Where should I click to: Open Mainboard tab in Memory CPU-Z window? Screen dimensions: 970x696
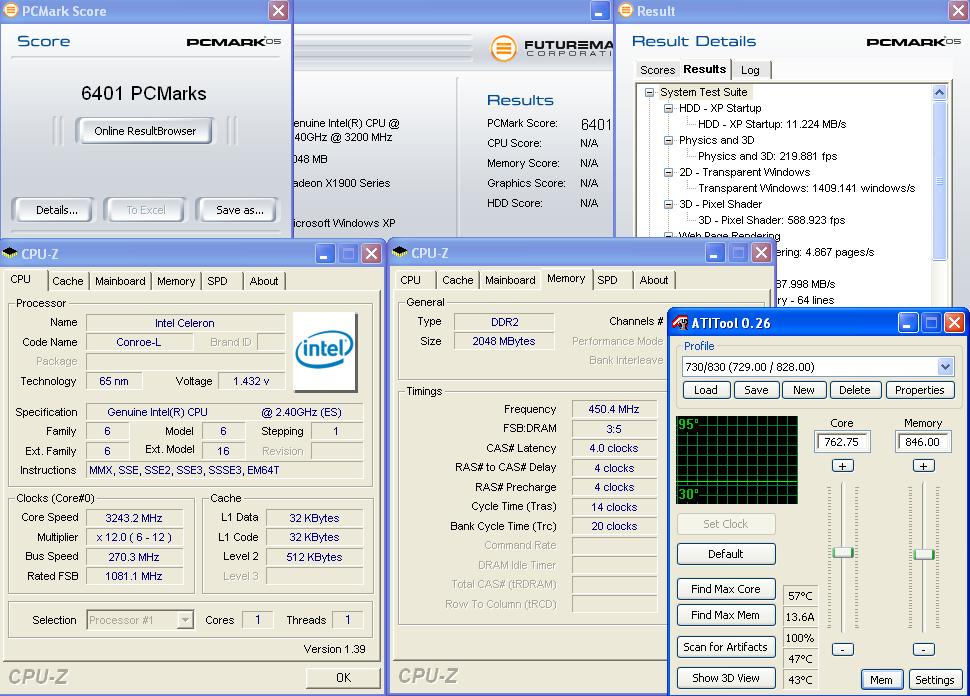pos(510,280)
